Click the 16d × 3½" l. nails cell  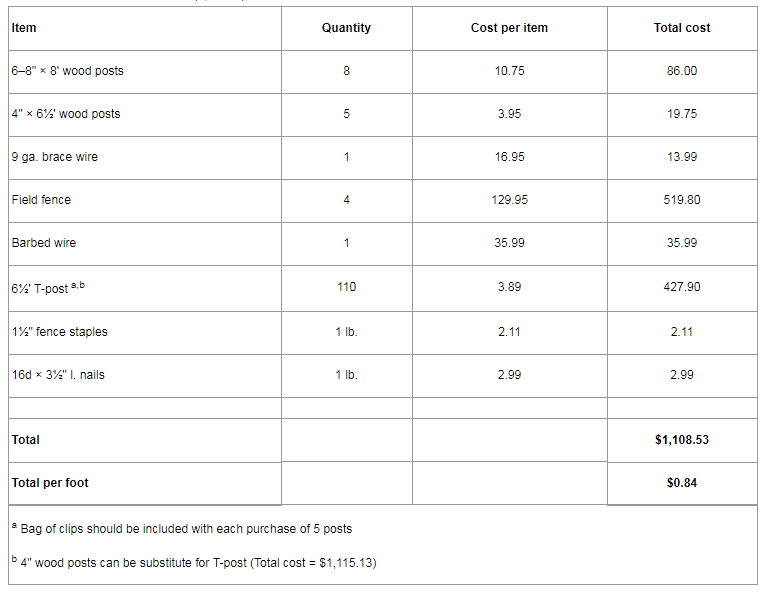[58, 375]
